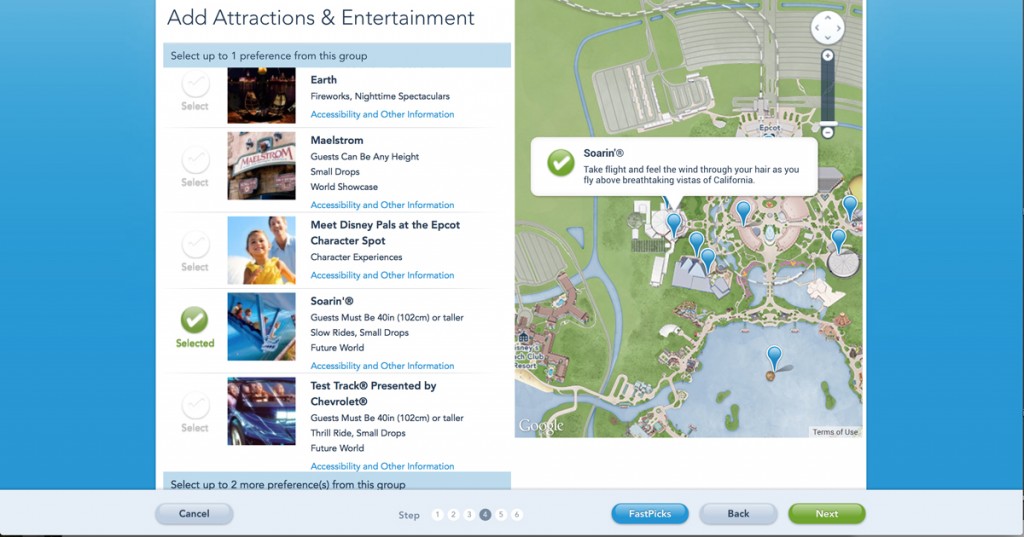
Task: Click the Meet Disney Pals title
Action: tap(385, 233)
